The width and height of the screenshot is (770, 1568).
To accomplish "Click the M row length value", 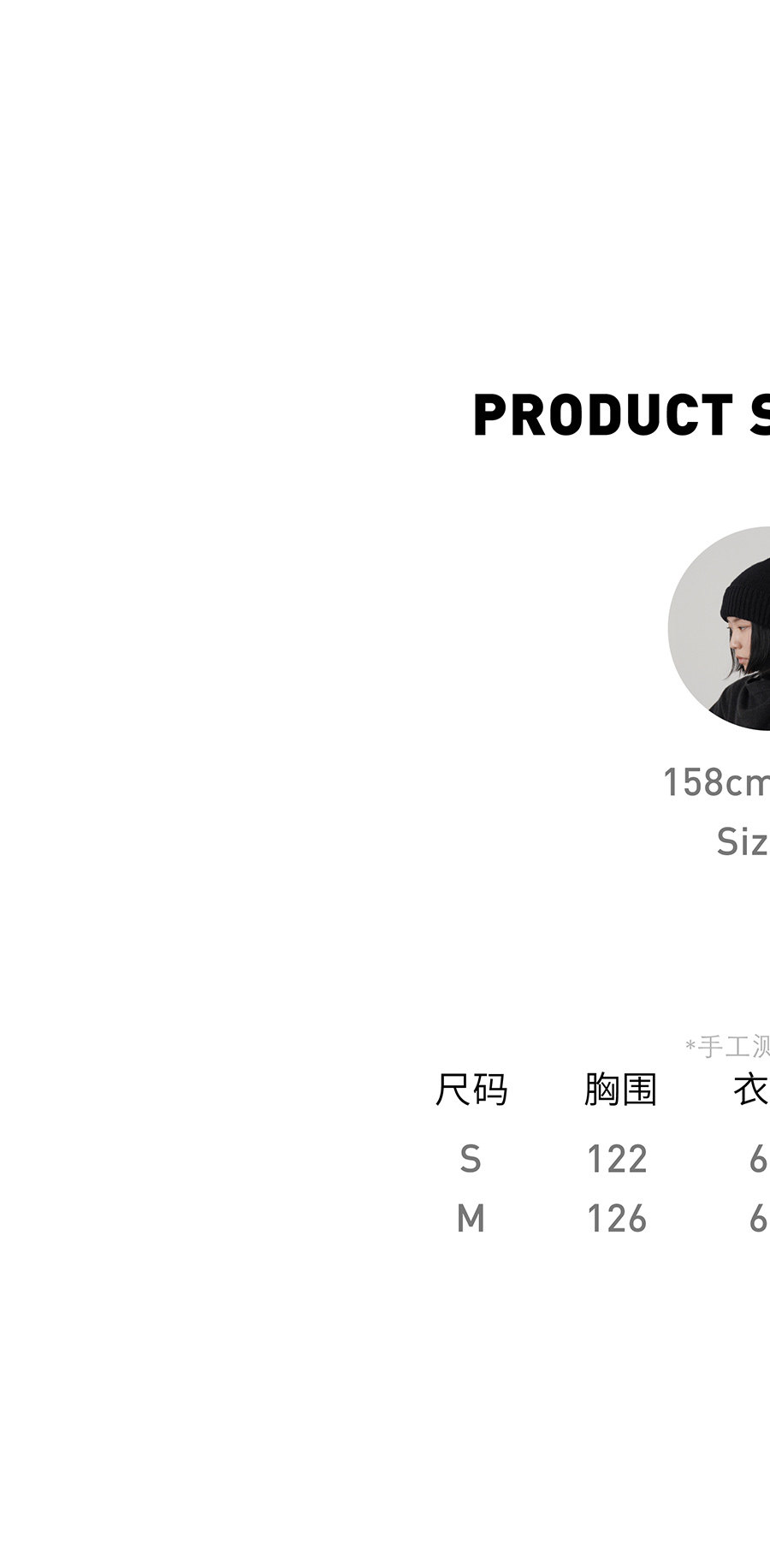I will [759, 1219].
